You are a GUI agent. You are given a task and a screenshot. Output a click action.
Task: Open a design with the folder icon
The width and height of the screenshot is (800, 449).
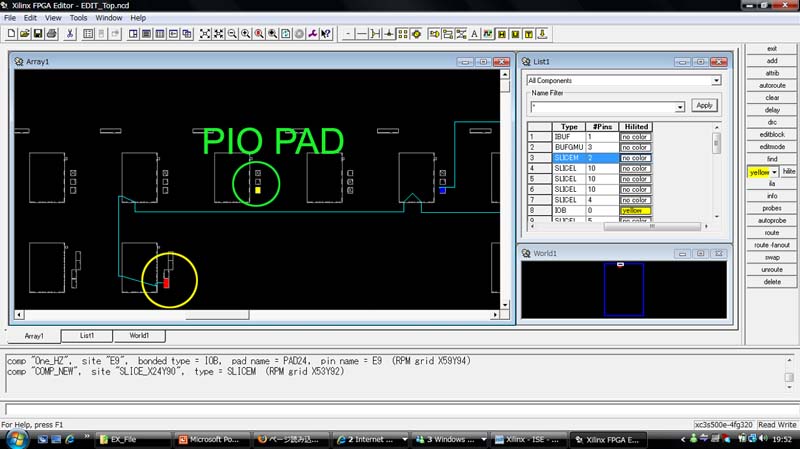[24, 34]
